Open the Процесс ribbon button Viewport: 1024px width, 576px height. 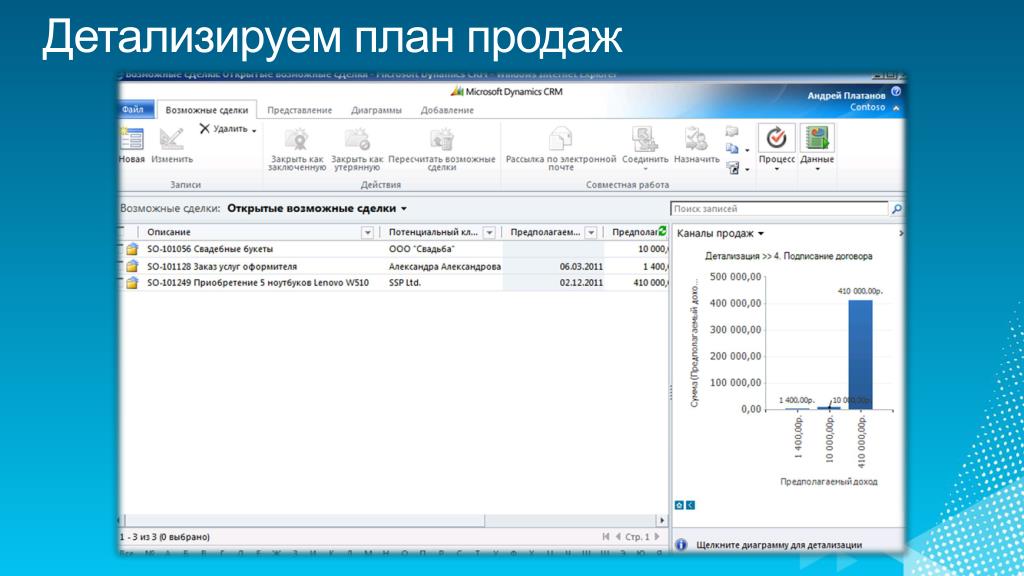click(776, 147)
